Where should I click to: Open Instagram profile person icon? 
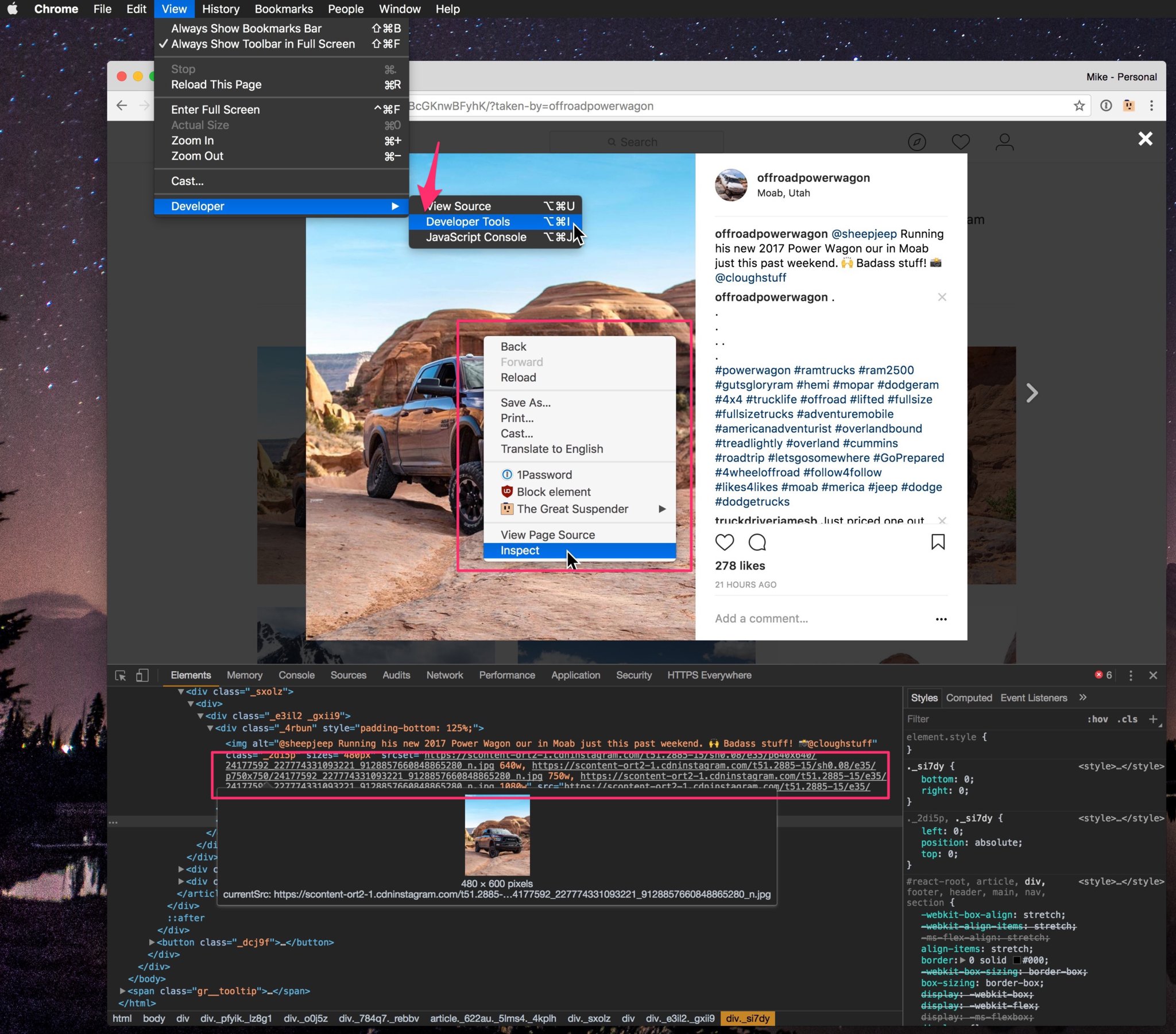click(x=1004, y=142)
